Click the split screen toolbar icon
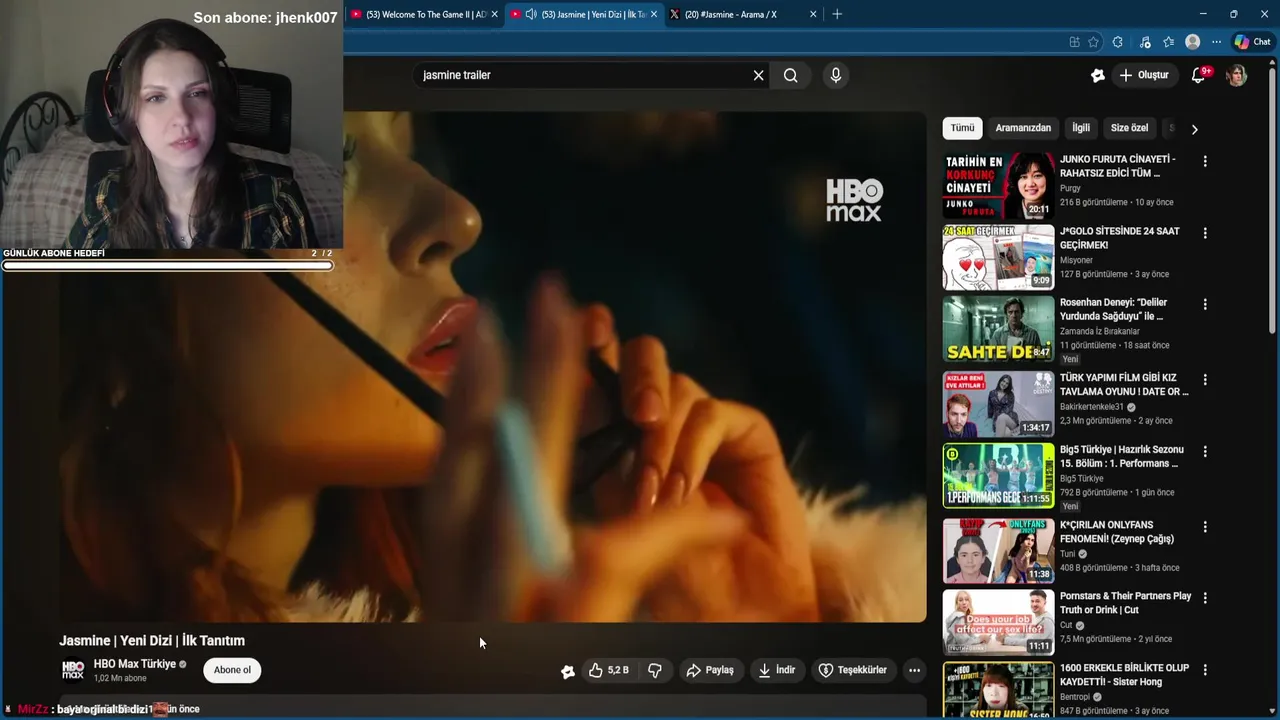The image size is (1280, 720). point(1074,42)
